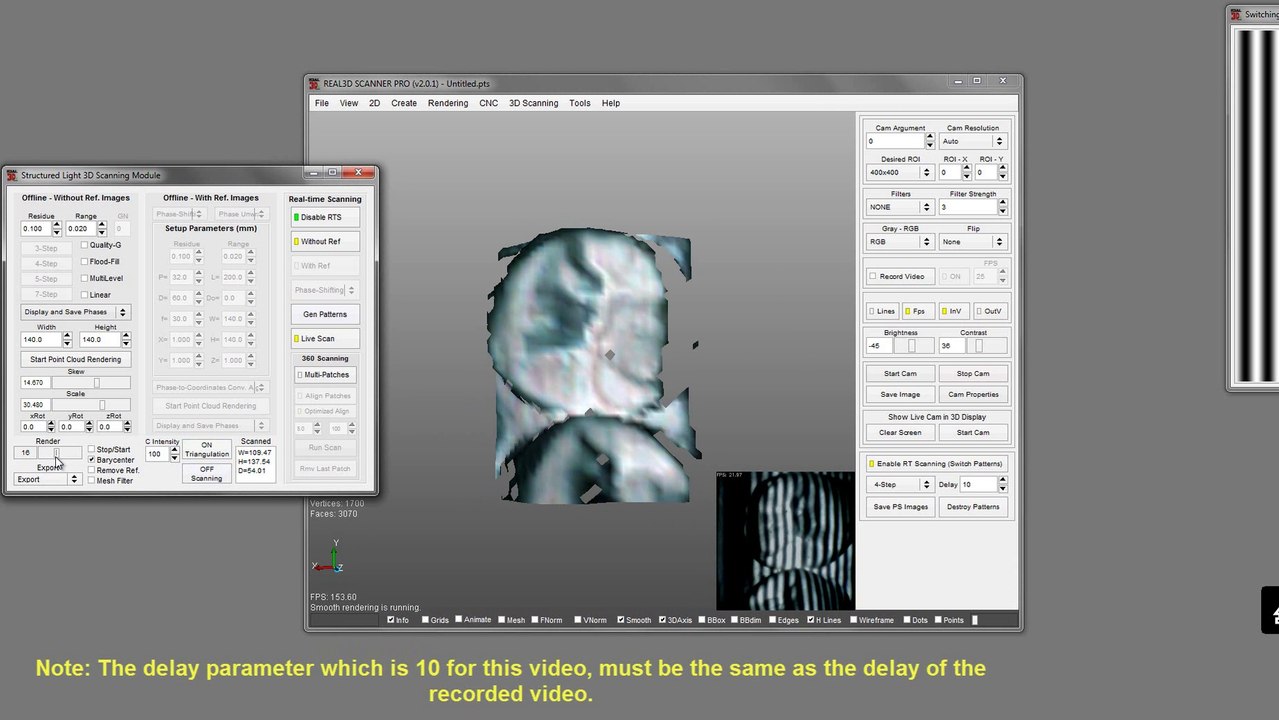The height and width of the screenshot is (720, 1279).
Task: Open the Rendering menu
Action: point(447,103)
